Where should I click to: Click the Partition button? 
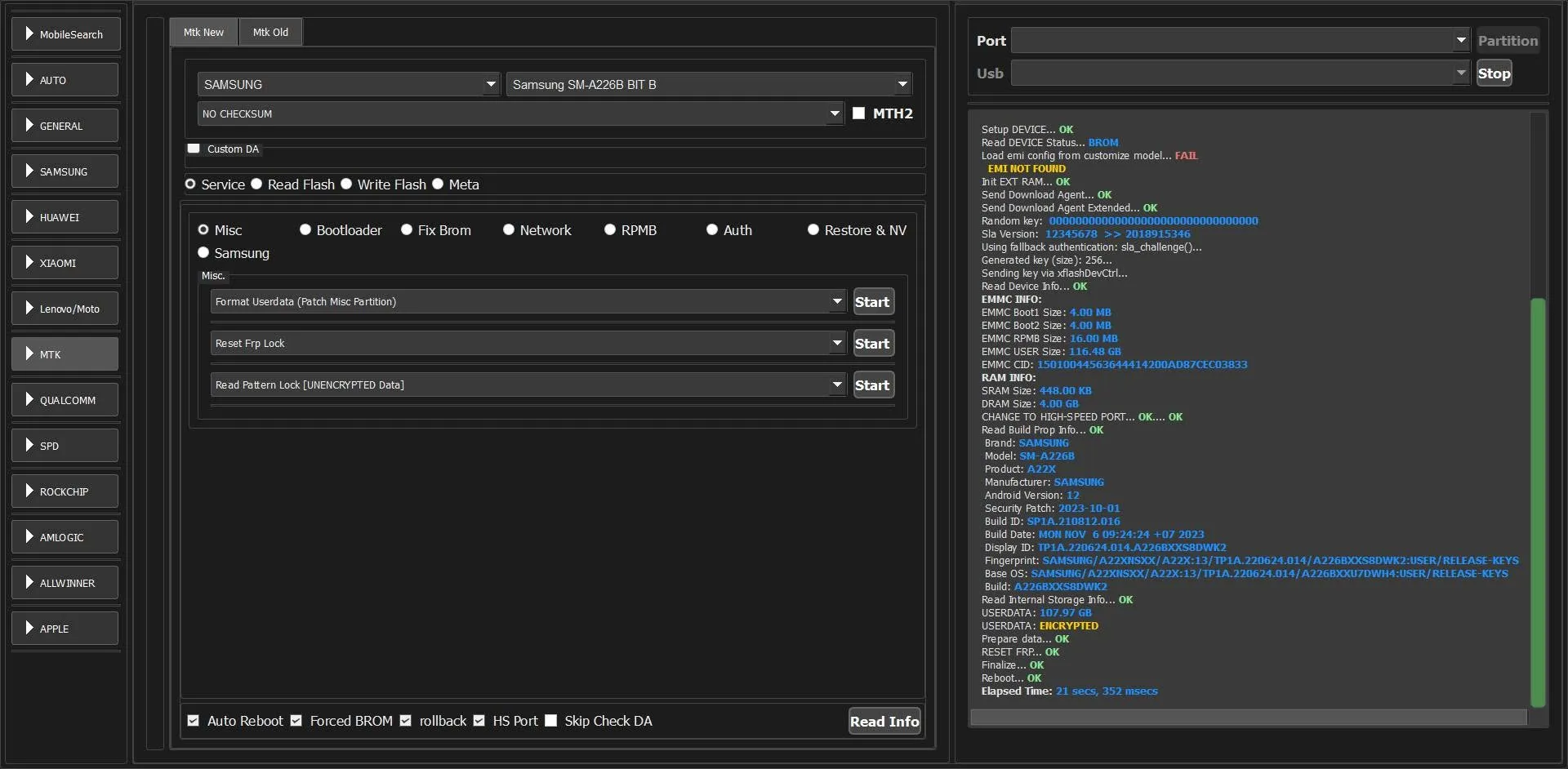pos(1508,40)
